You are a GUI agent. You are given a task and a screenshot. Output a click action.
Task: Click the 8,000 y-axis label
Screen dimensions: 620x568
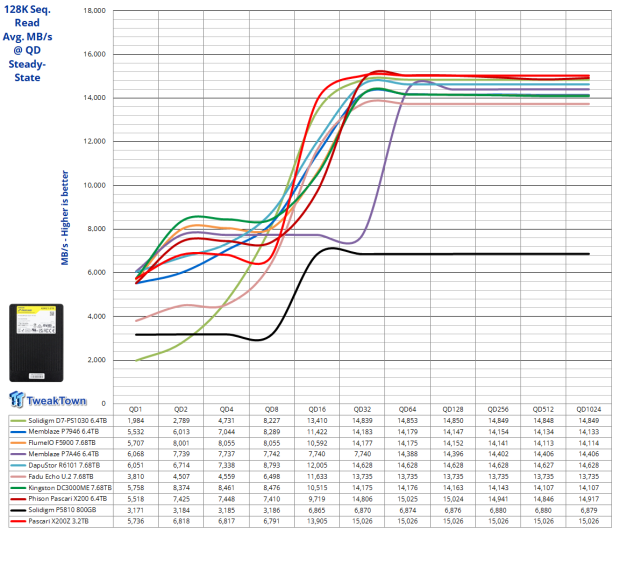97,229
